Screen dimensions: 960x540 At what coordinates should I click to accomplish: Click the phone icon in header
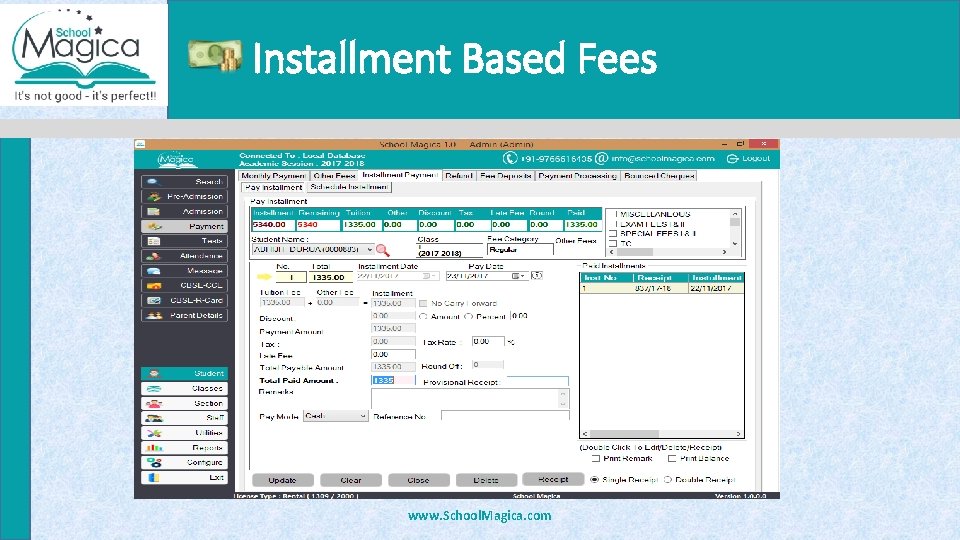point(510,159)
